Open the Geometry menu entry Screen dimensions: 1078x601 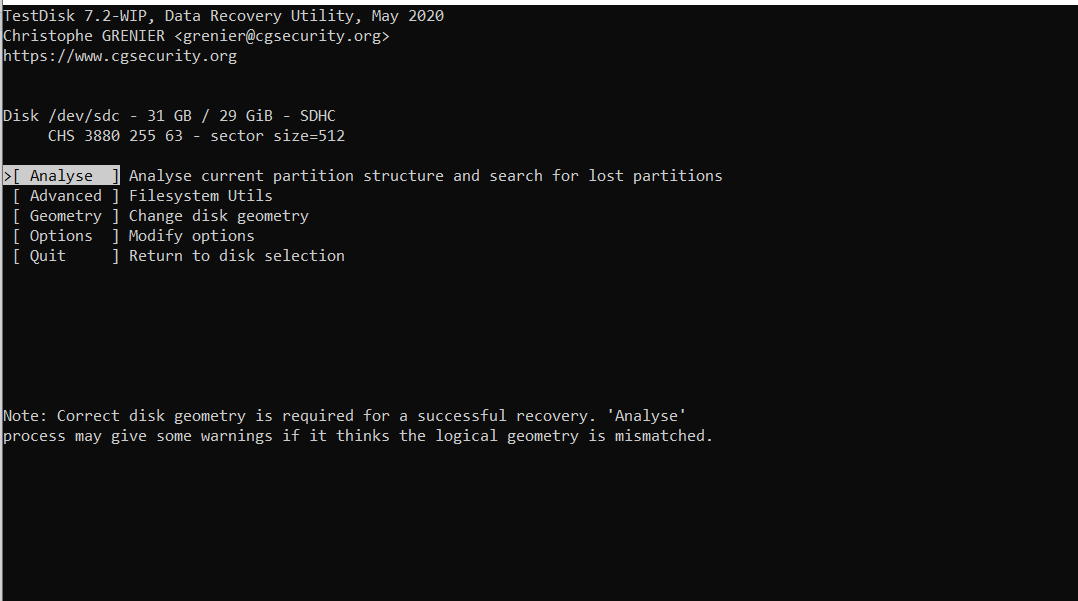pyautogui.click(x=66, y=216)
